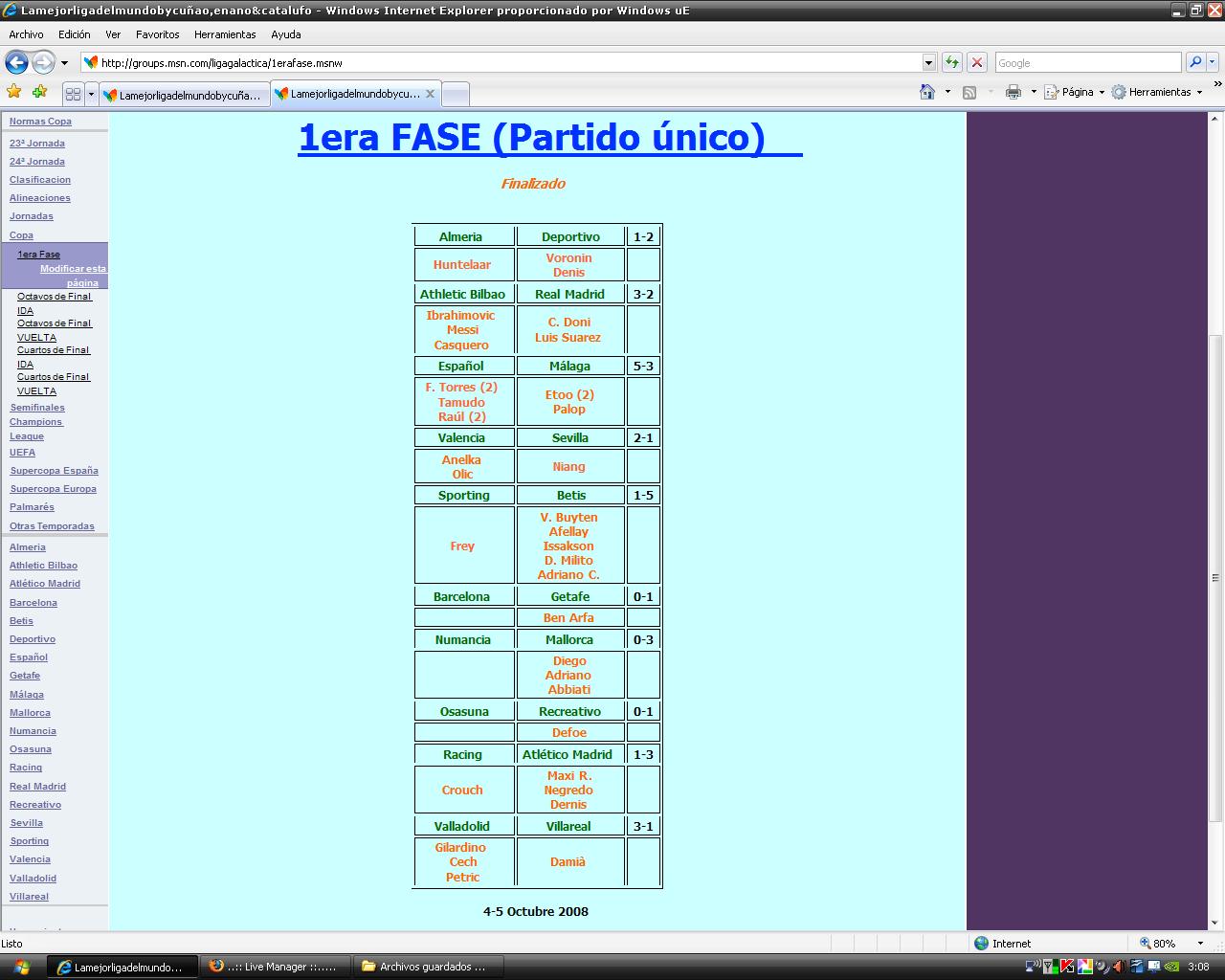Open the recent pages dropdown next to Forward
Screen dimensions: 1225x980
(64, 63)
